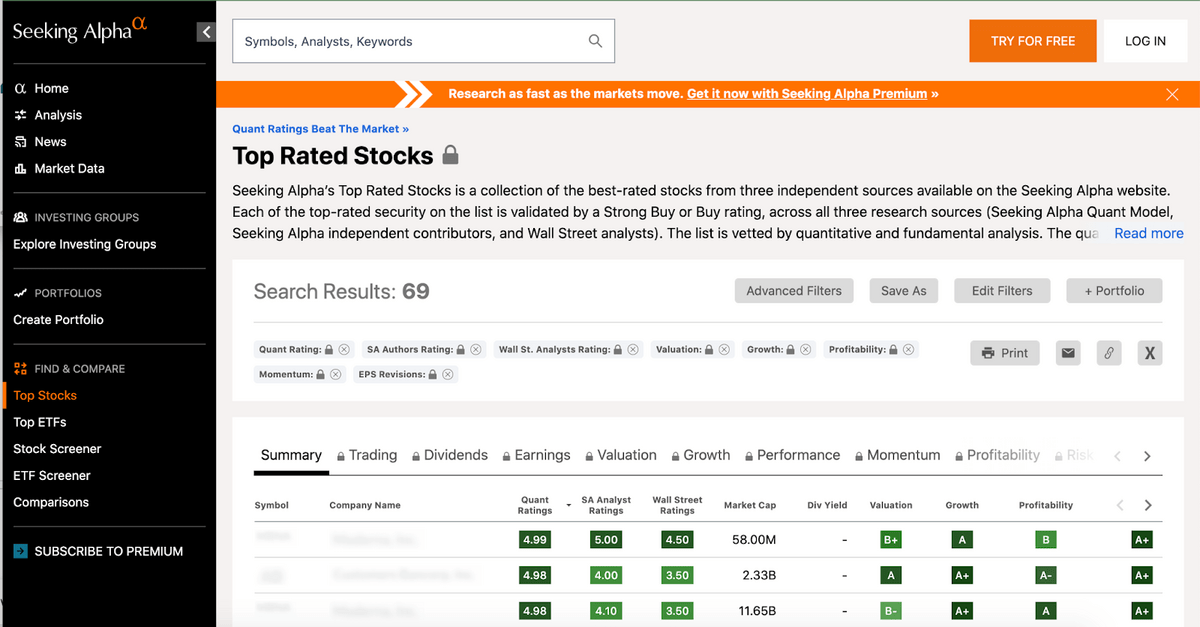Switch to the Momentum tab

click(898, 455)
